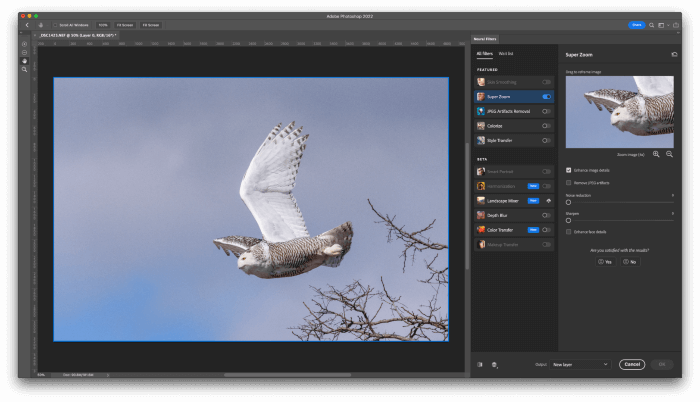This screenshot has height=402, width=700.
Task: Click the layers stack icon at panel bottom
Action: coord(494,365)
